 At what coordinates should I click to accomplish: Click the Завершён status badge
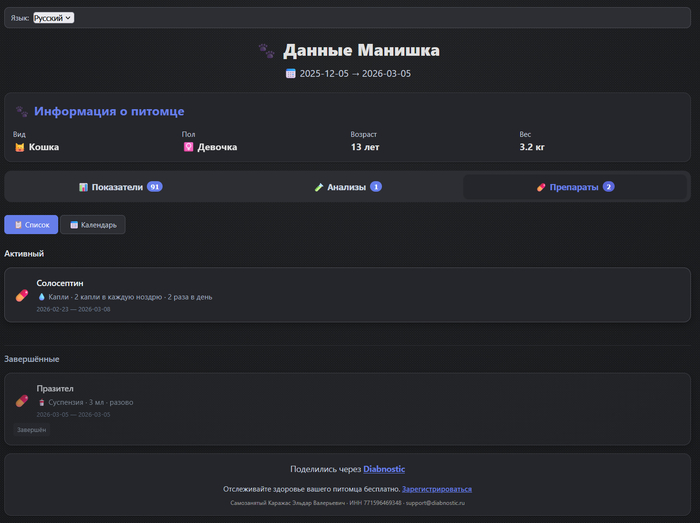tap(32, 430)
